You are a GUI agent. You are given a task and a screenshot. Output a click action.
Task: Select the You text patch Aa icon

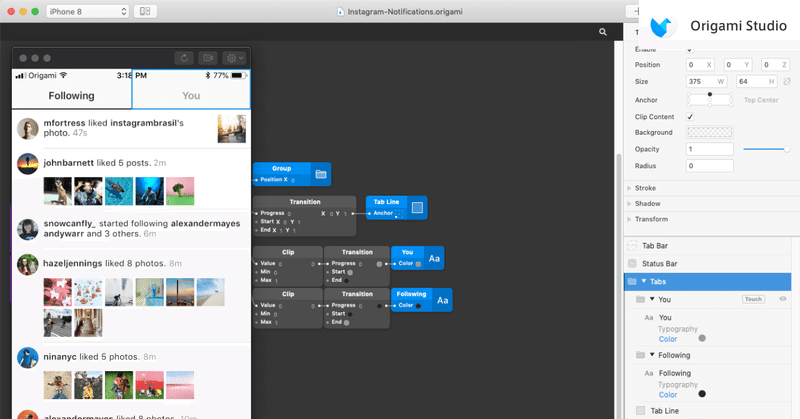click(x=434, y=258)
